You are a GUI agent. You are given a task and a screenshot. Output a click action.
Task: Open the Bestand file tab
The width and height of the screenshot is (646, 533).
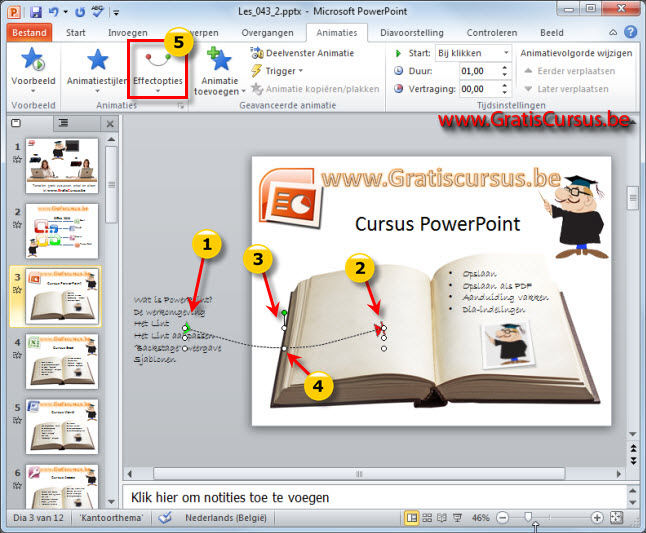(29, 33)
